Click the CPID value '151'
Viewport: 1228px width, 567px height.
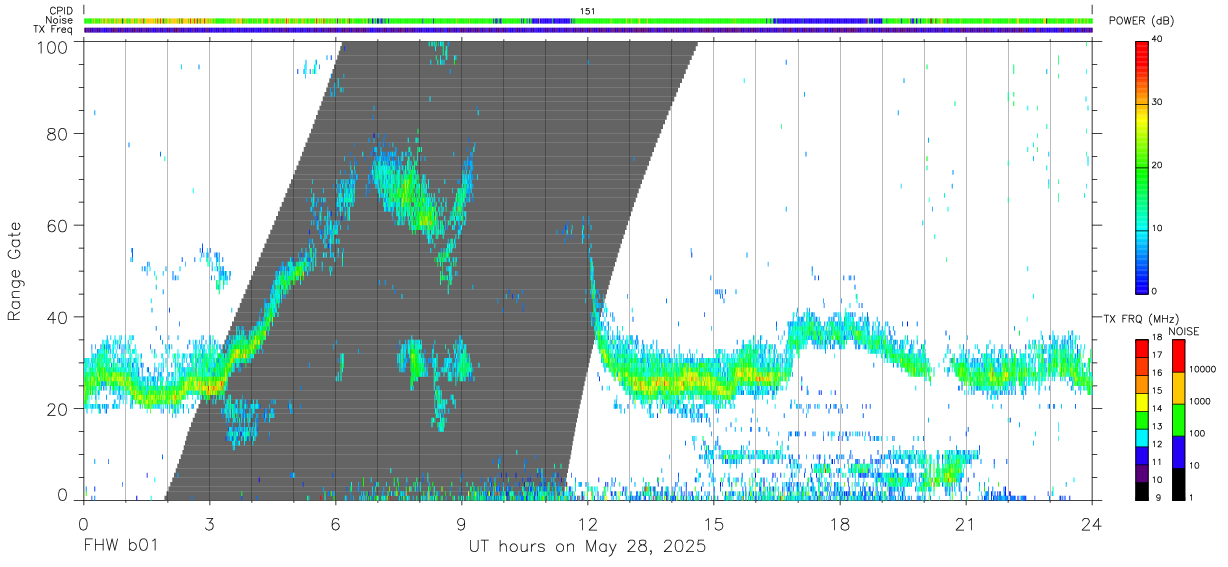click(588, 11)
